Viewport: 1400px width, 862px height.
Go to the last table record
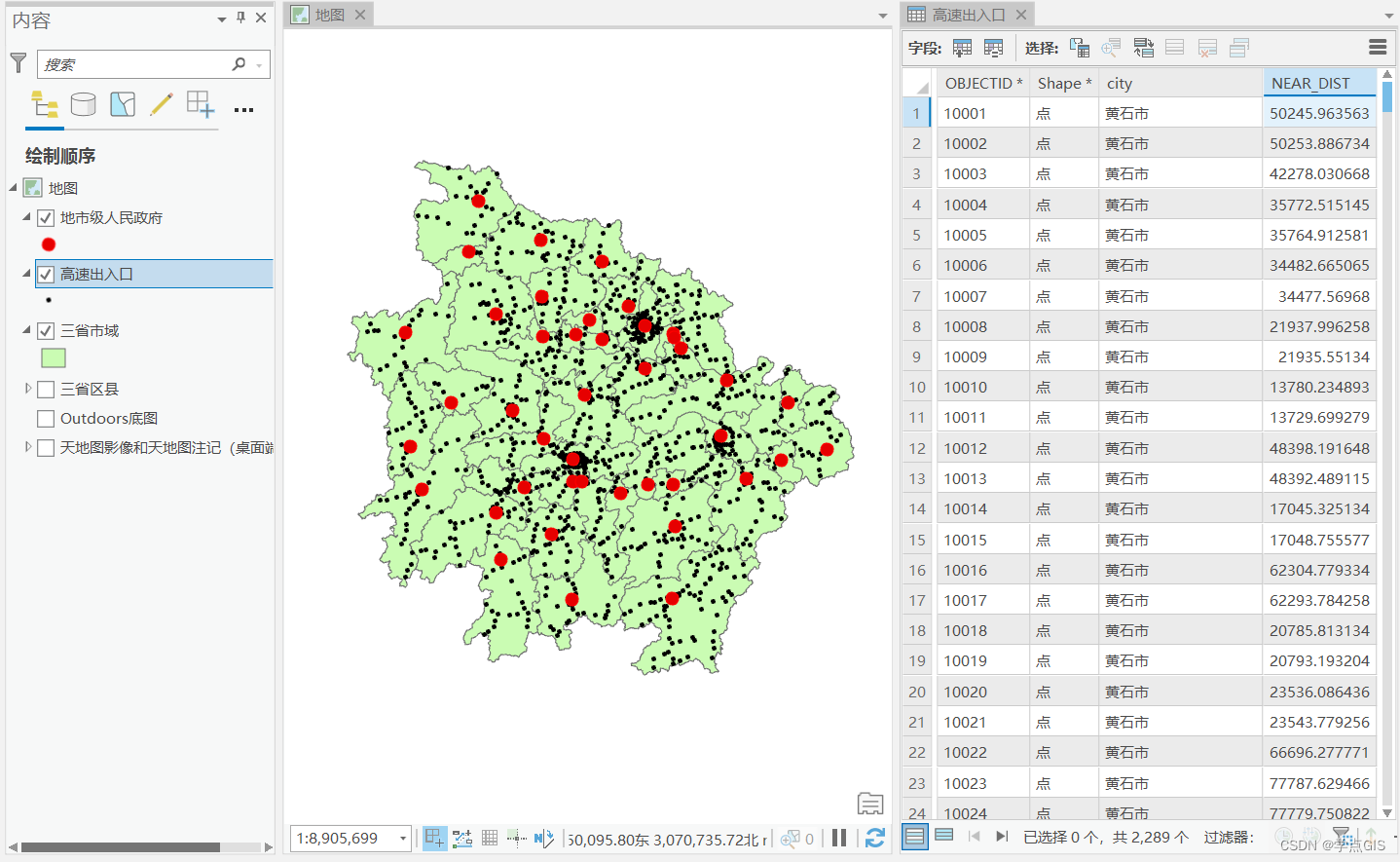[x=1002, y=836]
